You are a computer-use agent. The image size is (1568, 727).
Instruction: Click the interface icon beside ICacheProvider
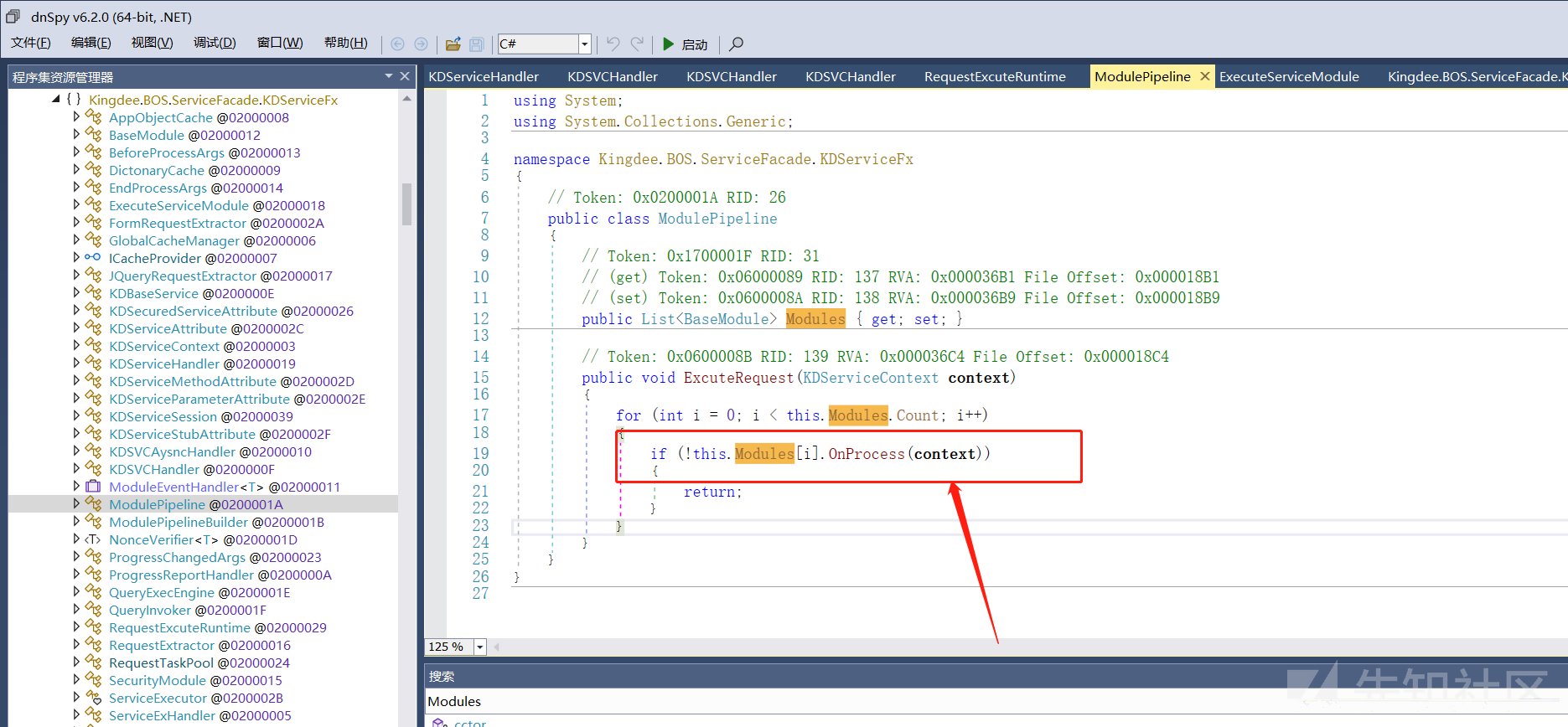(x=93, y=258)
